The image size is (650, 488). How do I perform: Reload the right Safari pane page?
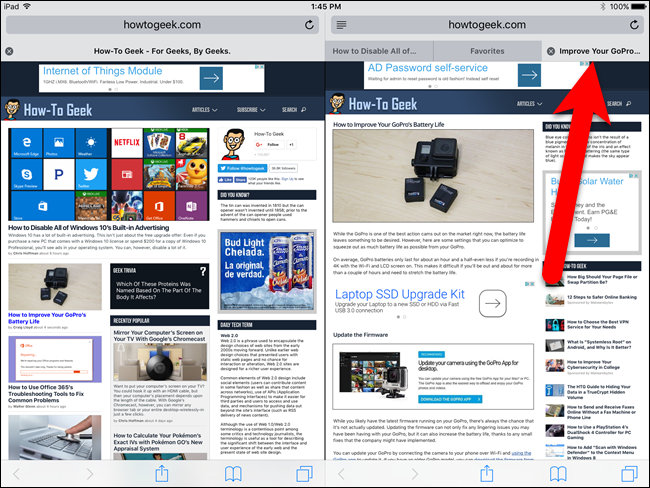[x=634, y=25]
